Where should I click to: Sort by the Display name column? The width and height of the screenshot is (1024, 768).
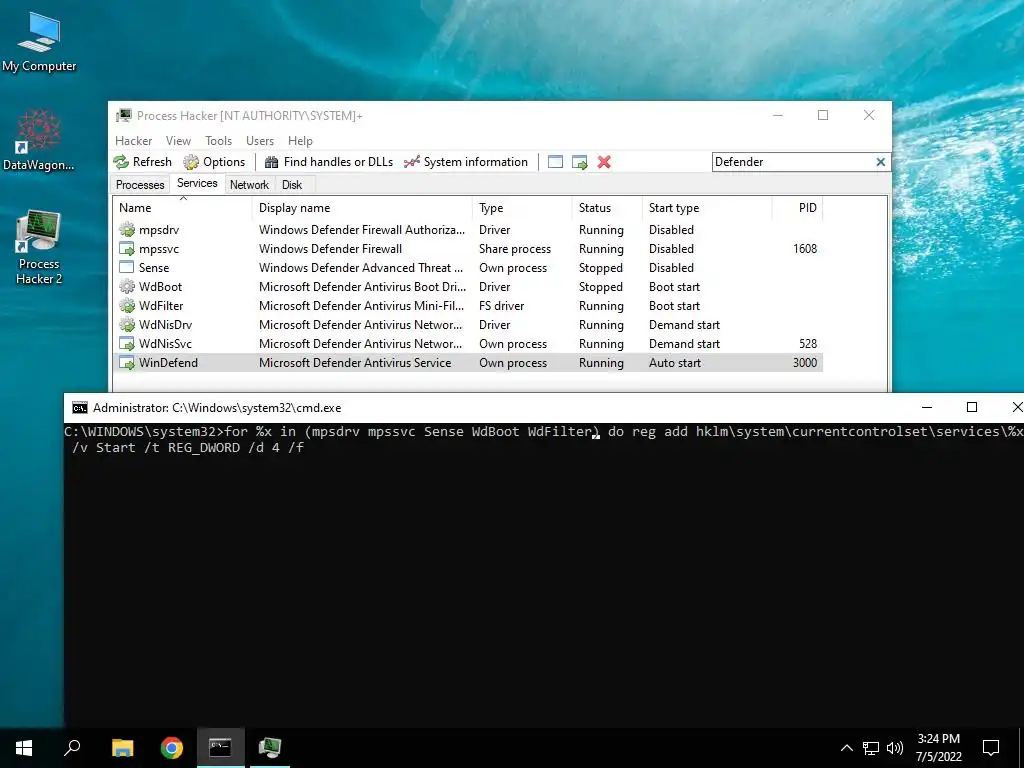(362, 208)
